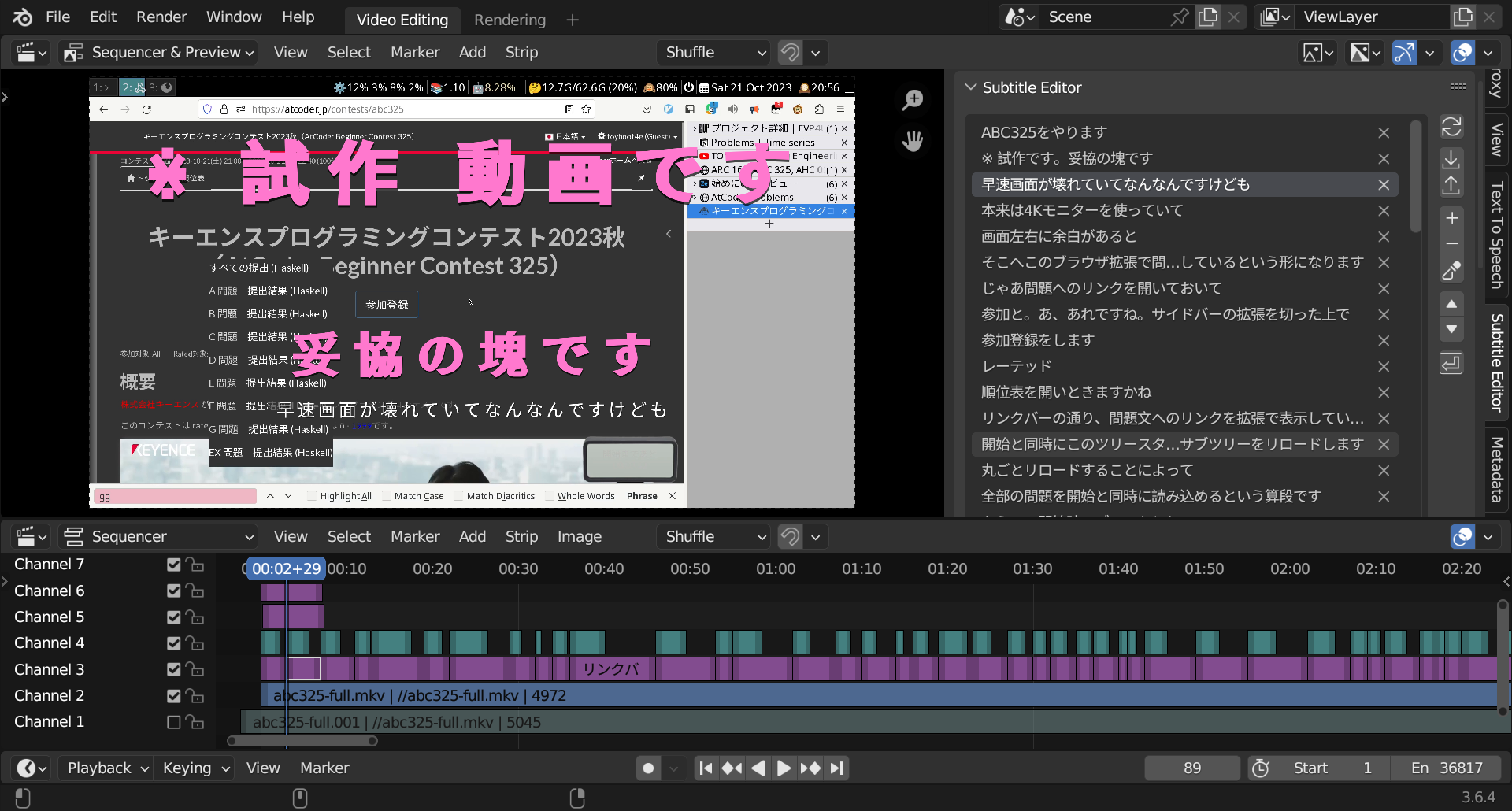The image size is (1512, 811).
Task: Click new scene duplicate icon
Action: coord(1207,17)
